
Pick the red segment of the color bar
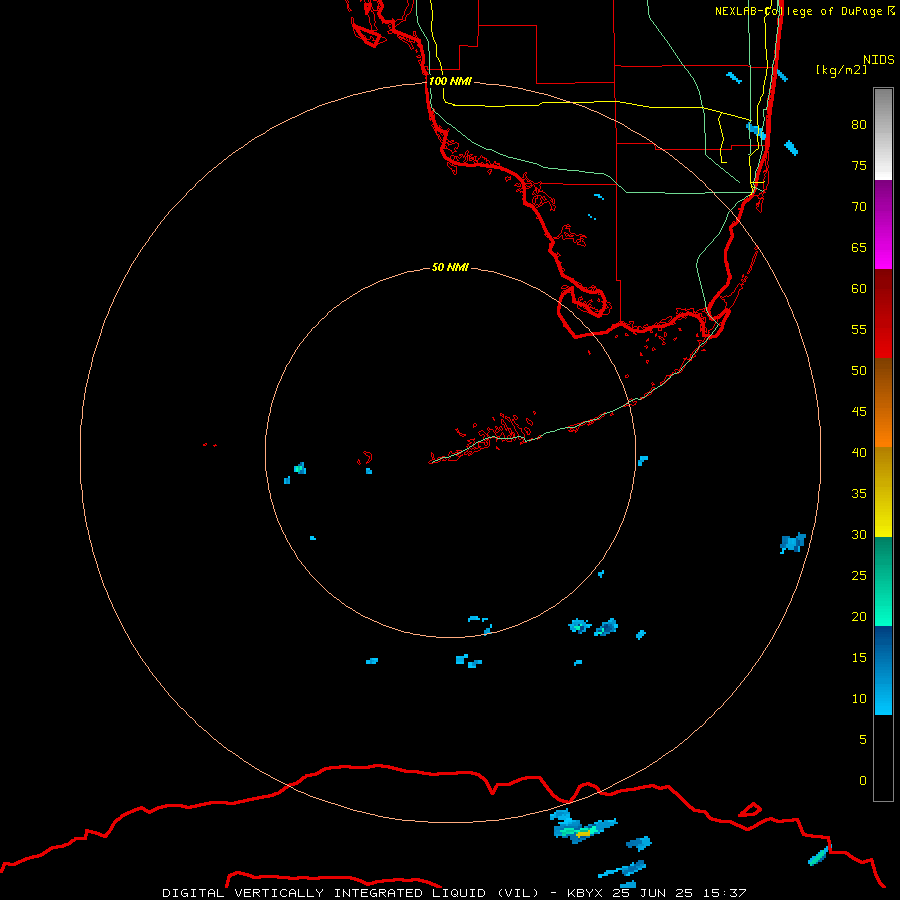click(883, 313)
